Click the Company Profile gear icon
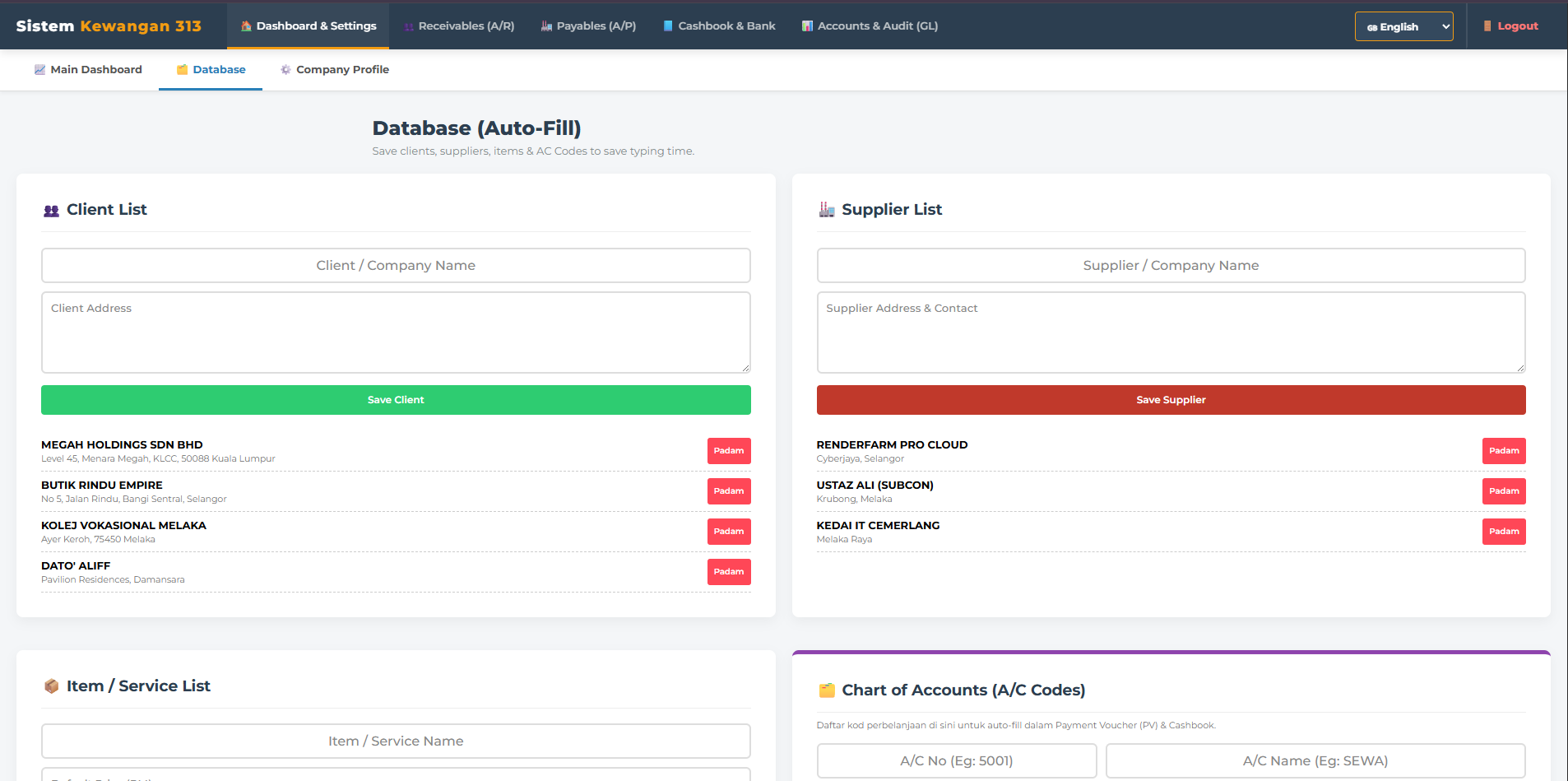This screenshot has height=781, width=1568. click(285, 69)
